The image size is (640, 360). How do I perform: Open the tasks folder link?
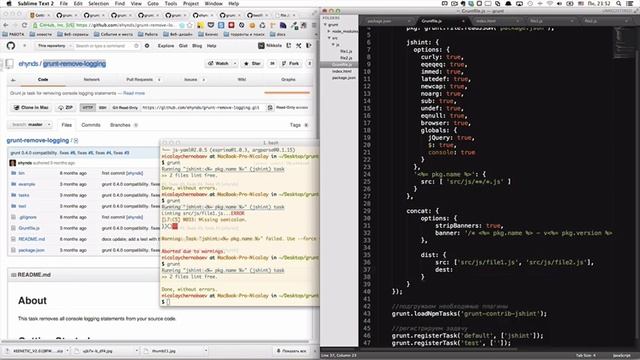point(24,195)
